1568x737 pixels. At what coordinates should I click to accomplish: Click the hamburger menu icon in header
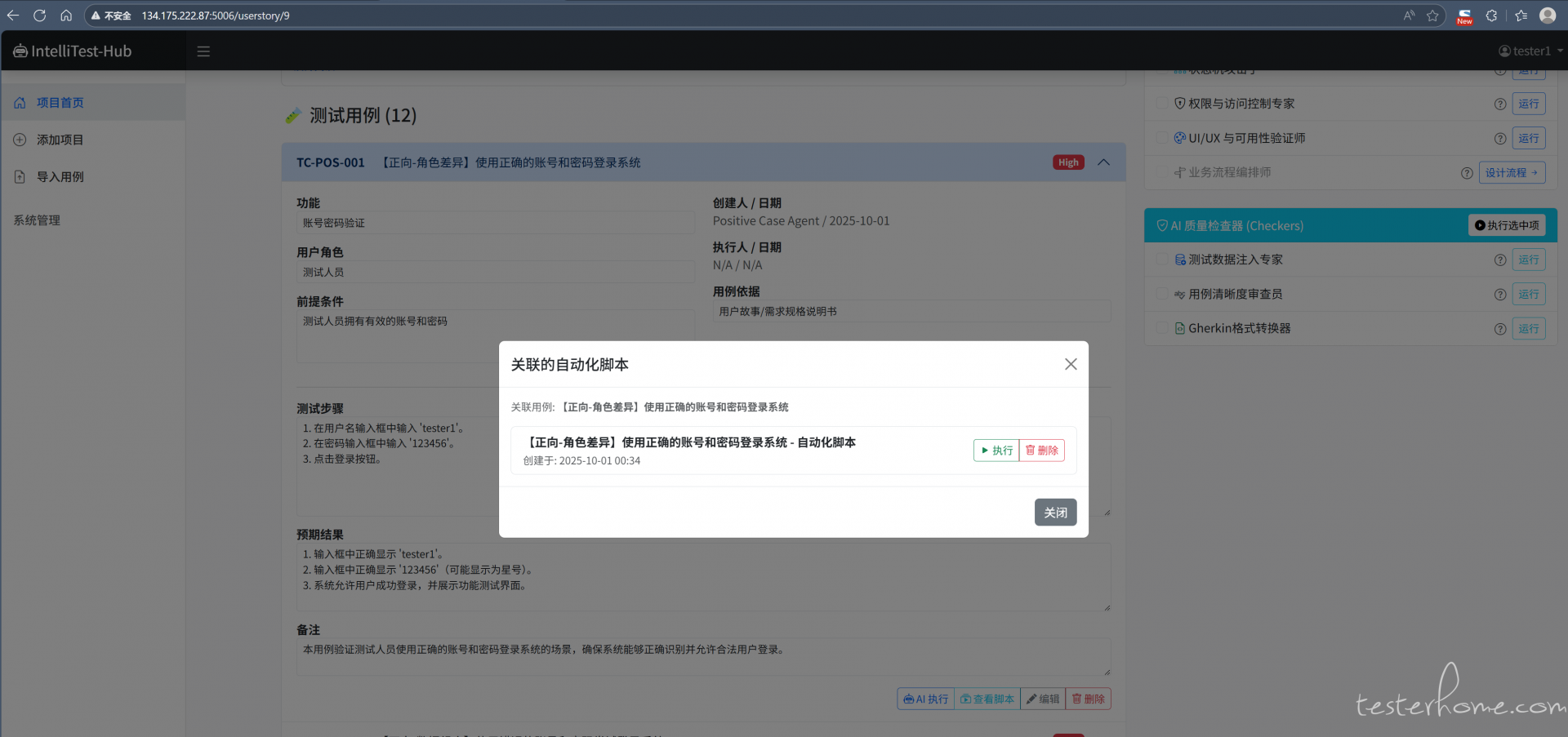(x=203, y=51)
